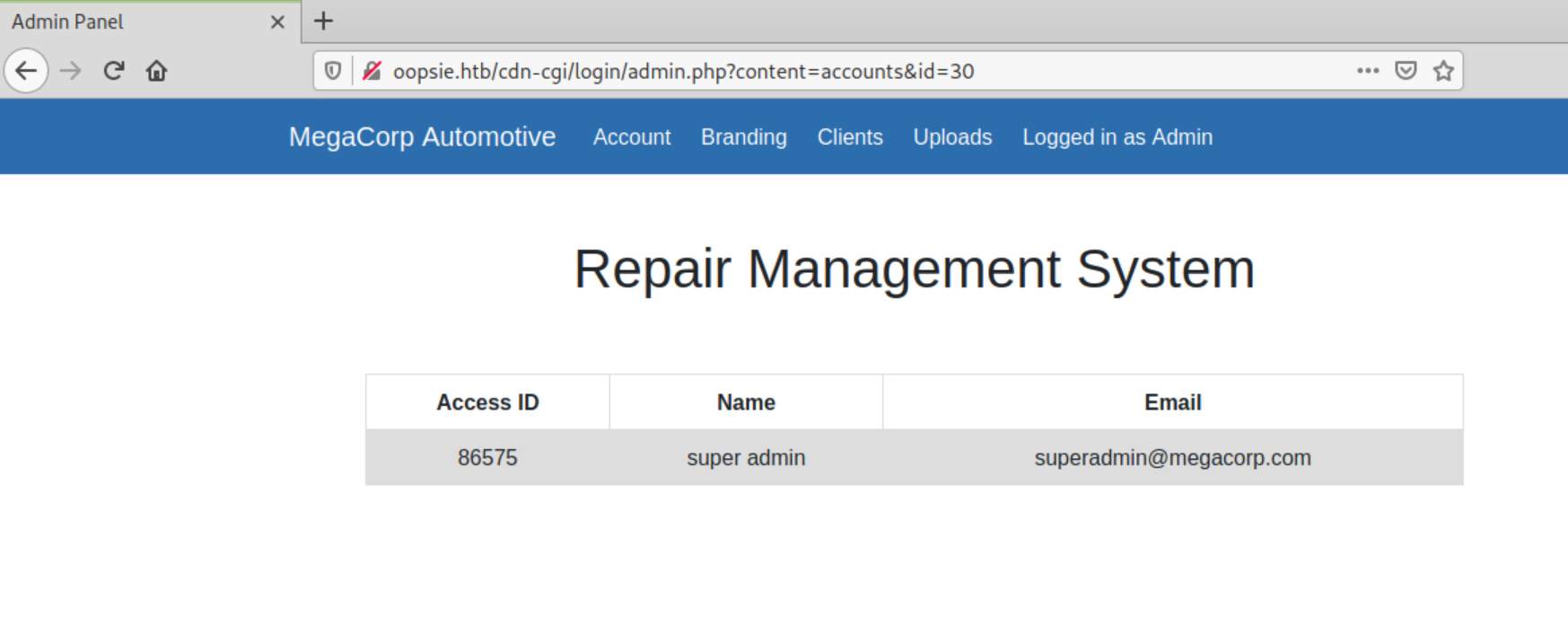Open the Account menu item

point(631,137)
